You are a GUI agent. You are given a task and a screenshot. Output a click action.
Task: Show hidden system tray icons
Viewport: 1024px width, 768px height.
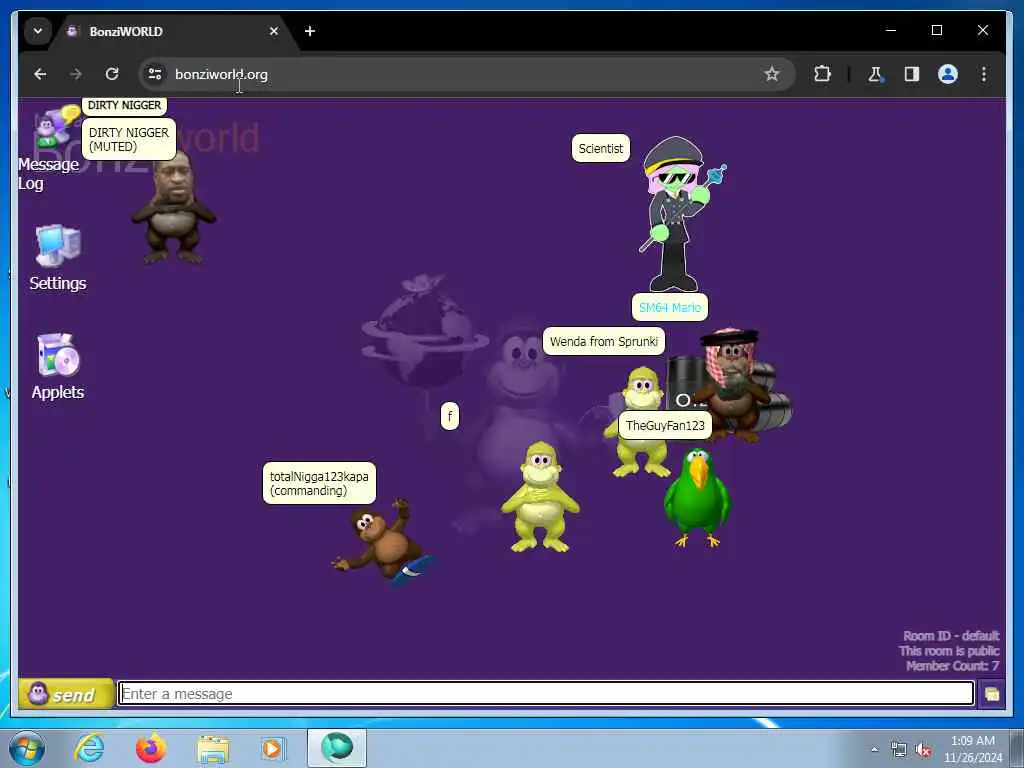click(x=874, y=750)
